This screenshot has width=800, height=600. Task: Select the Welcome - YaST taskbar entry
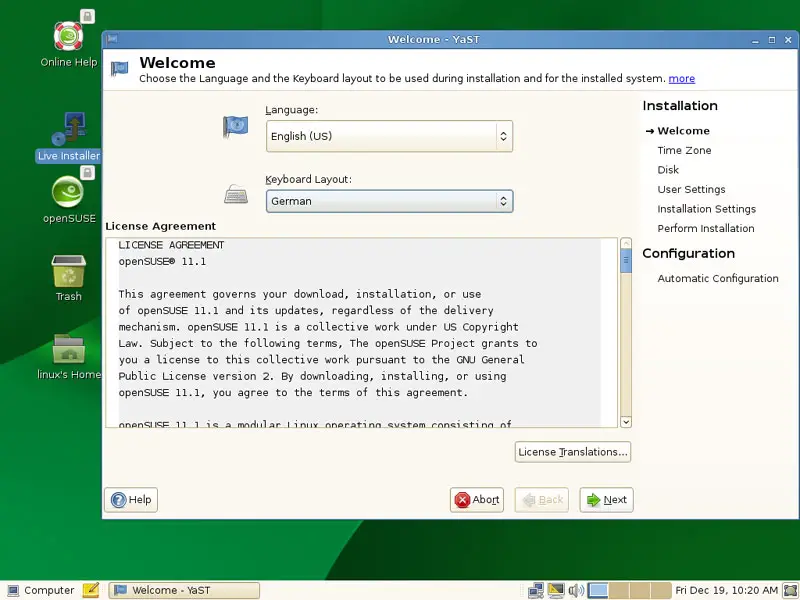click(184, 590)
